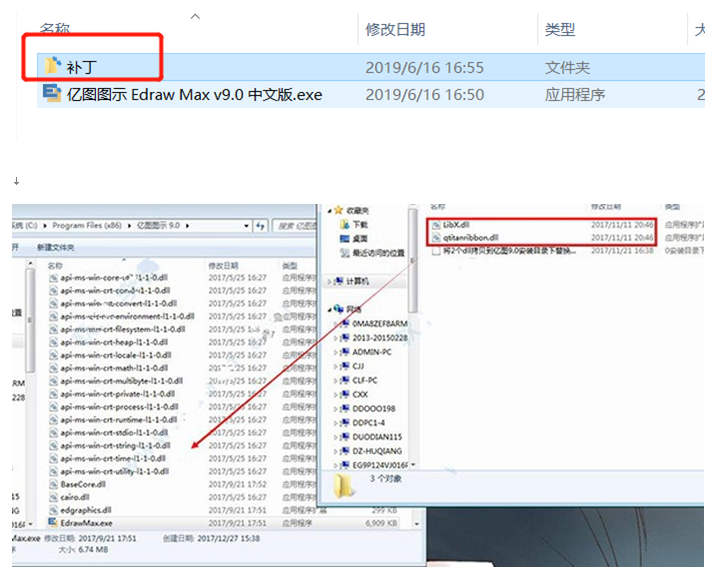
Task: Select the BaseCore.dll file icon
Action: pos(53,484)
